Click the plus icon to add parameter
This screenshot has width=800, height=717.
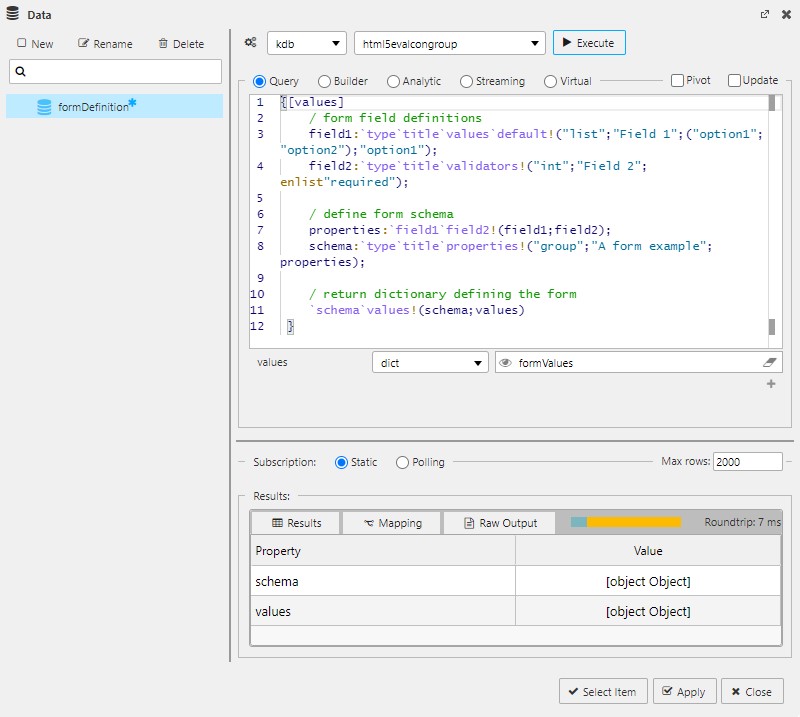point(771,384)
